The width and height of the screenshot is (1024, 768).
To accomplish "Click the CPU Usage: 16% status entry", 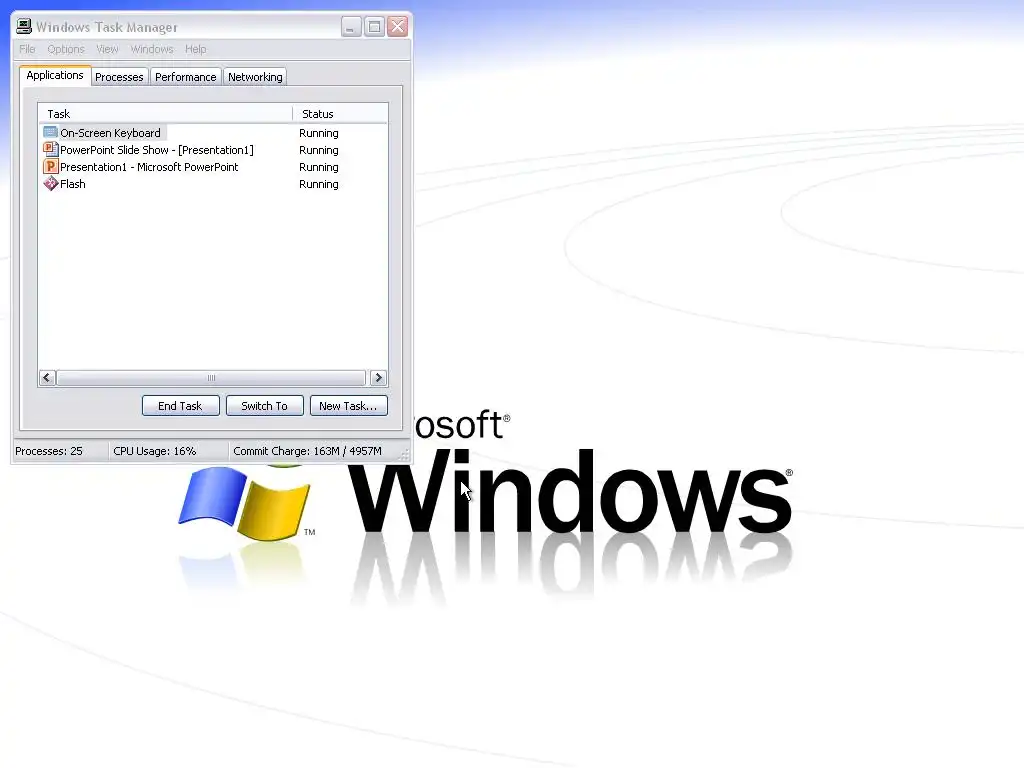I will [x=155, y=451].
